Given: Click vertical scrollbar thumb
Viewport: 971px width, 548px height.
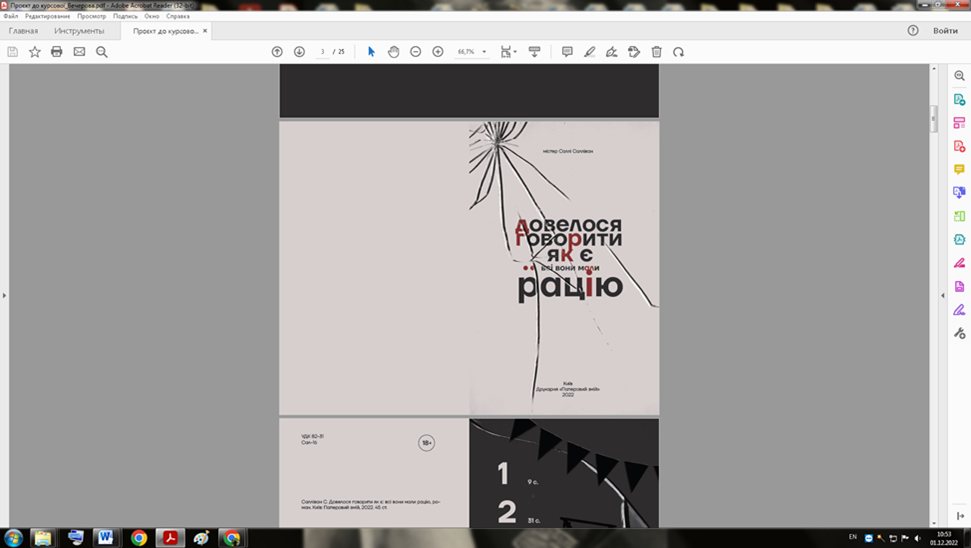Looking at the screenshot, I should 934,118.
